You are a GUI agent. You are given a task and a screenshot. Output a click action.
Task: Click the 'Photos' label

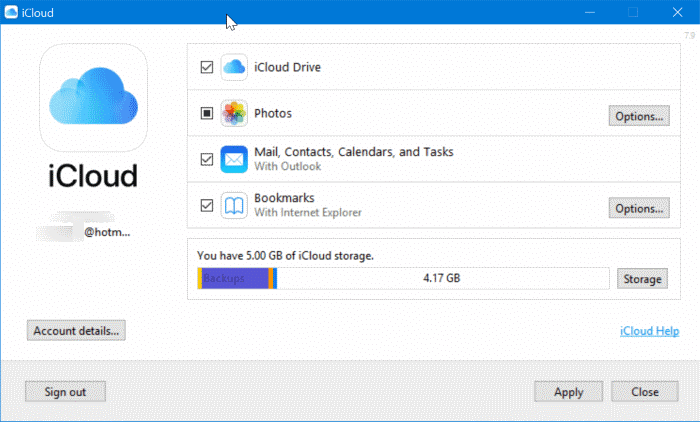tap(273, 113)
